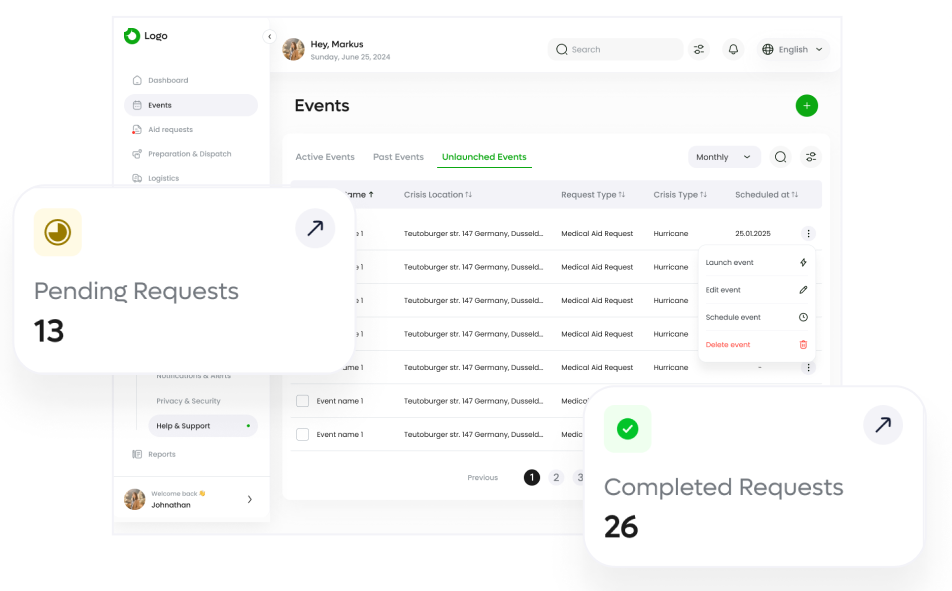Click three-dot menu on first event row
This screenshot has height=591, width=952.
[x=808, y=234]
